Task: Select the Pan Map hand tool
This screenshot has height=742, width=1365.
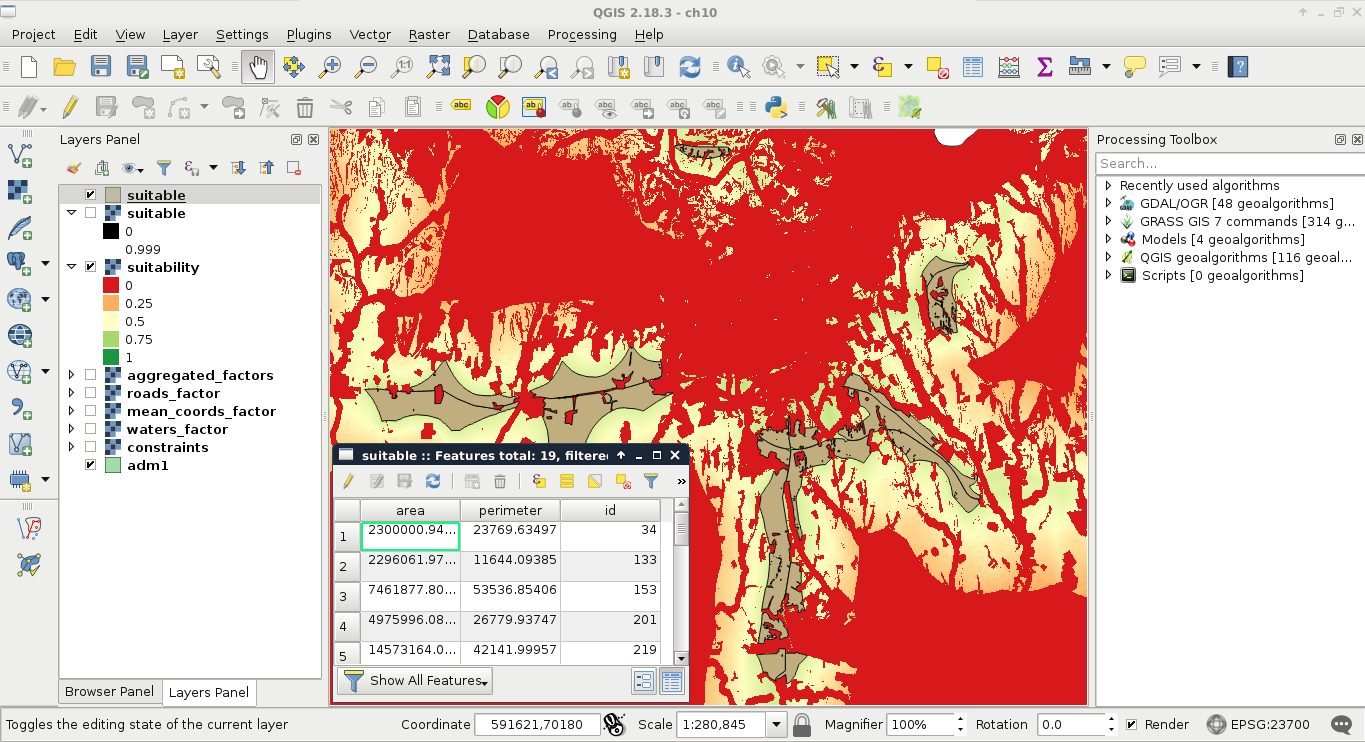Action: point(258,67)
